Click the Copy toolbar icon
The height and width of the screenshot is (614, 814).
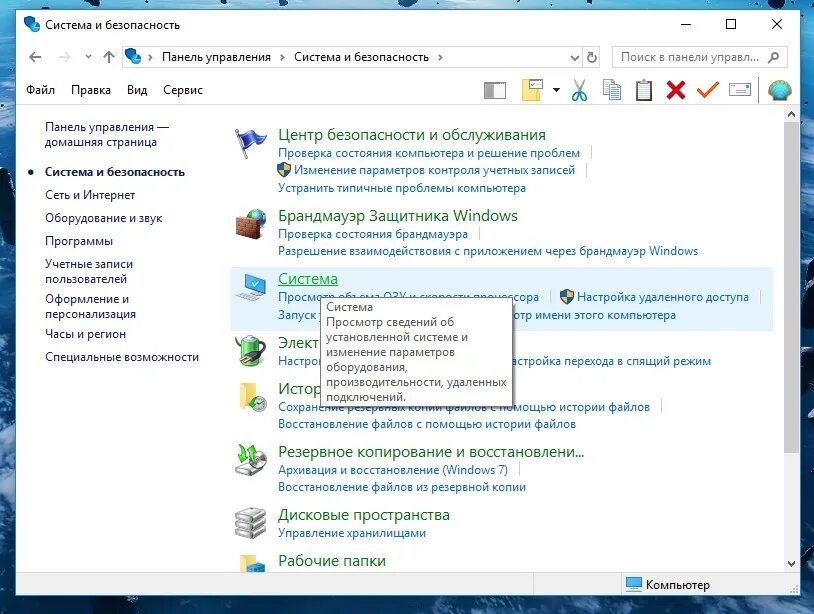point(612,90)
